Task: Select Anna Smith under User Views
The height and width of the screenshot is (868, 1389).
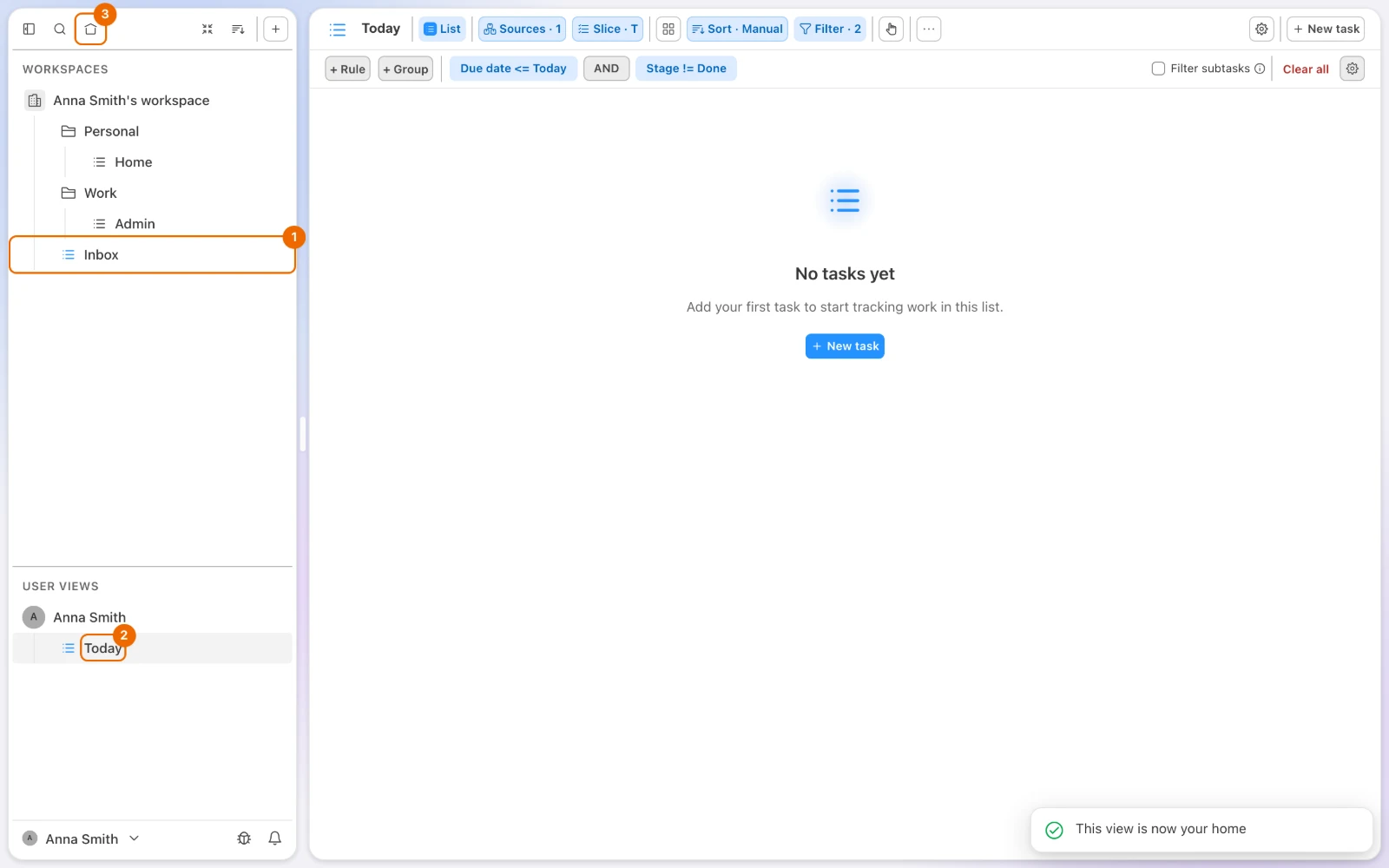Action: 89,617
